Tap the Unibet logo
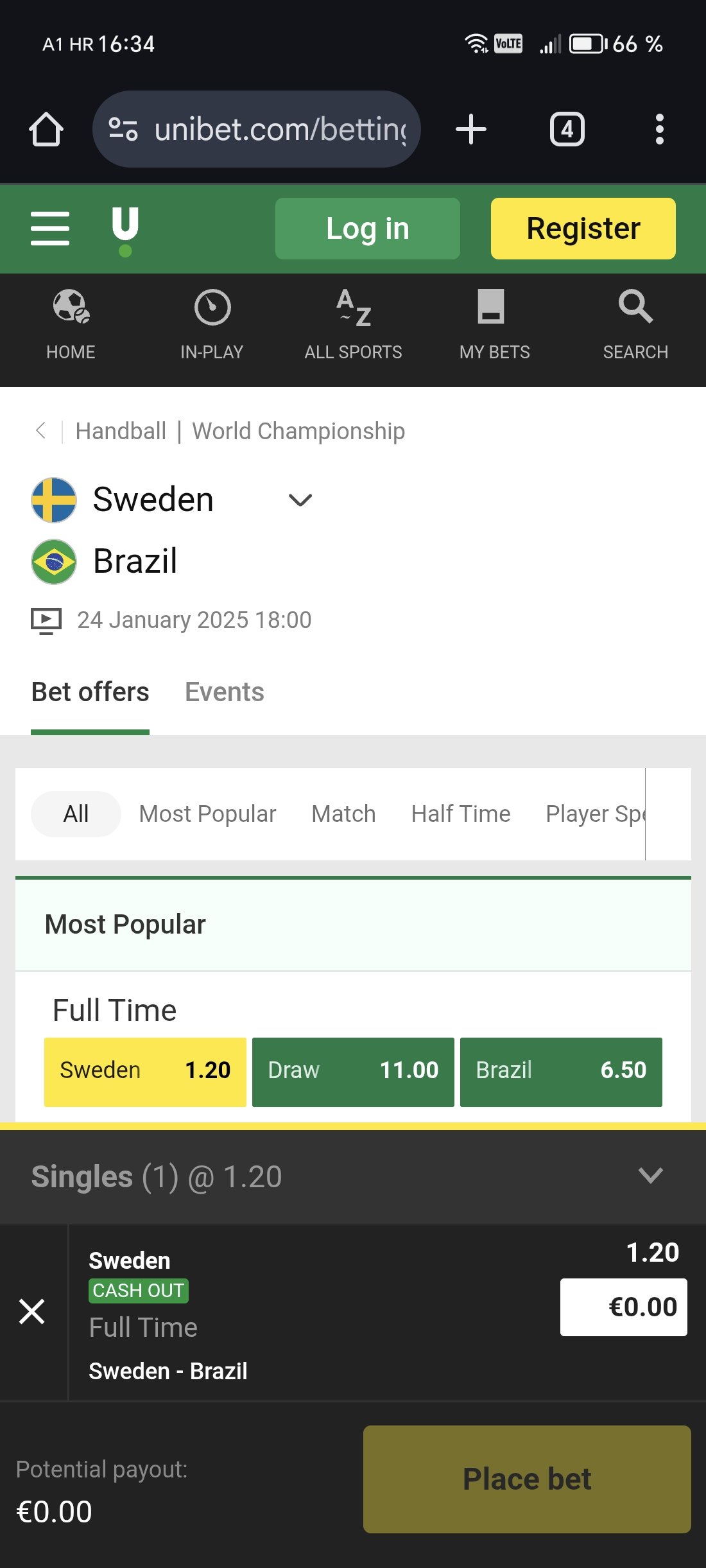This screenshot has height=1568, width=706. tap(125, 230)
